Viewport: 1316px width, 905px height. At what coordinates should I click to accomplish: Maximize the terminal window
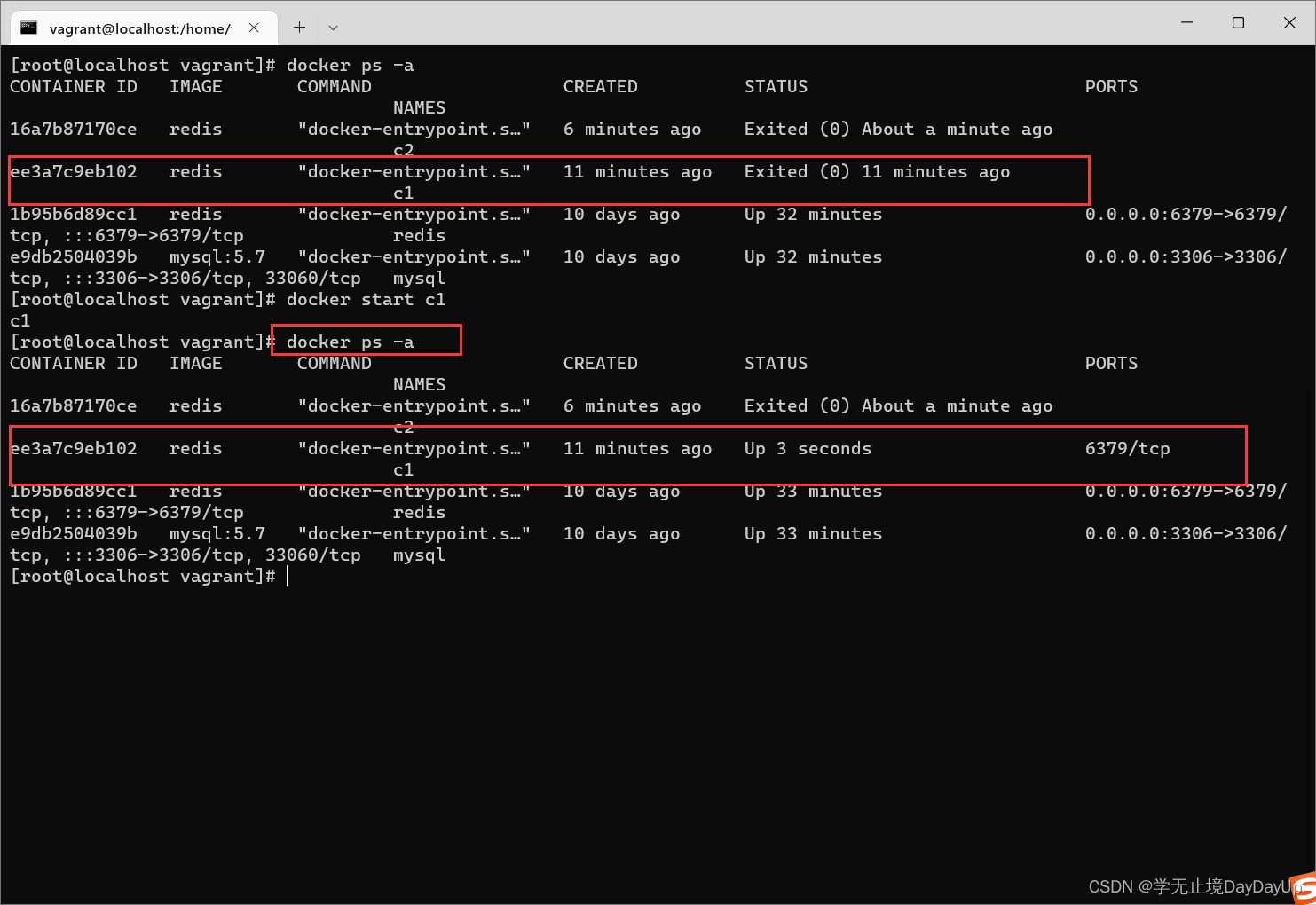click(x=1238, y=23)
